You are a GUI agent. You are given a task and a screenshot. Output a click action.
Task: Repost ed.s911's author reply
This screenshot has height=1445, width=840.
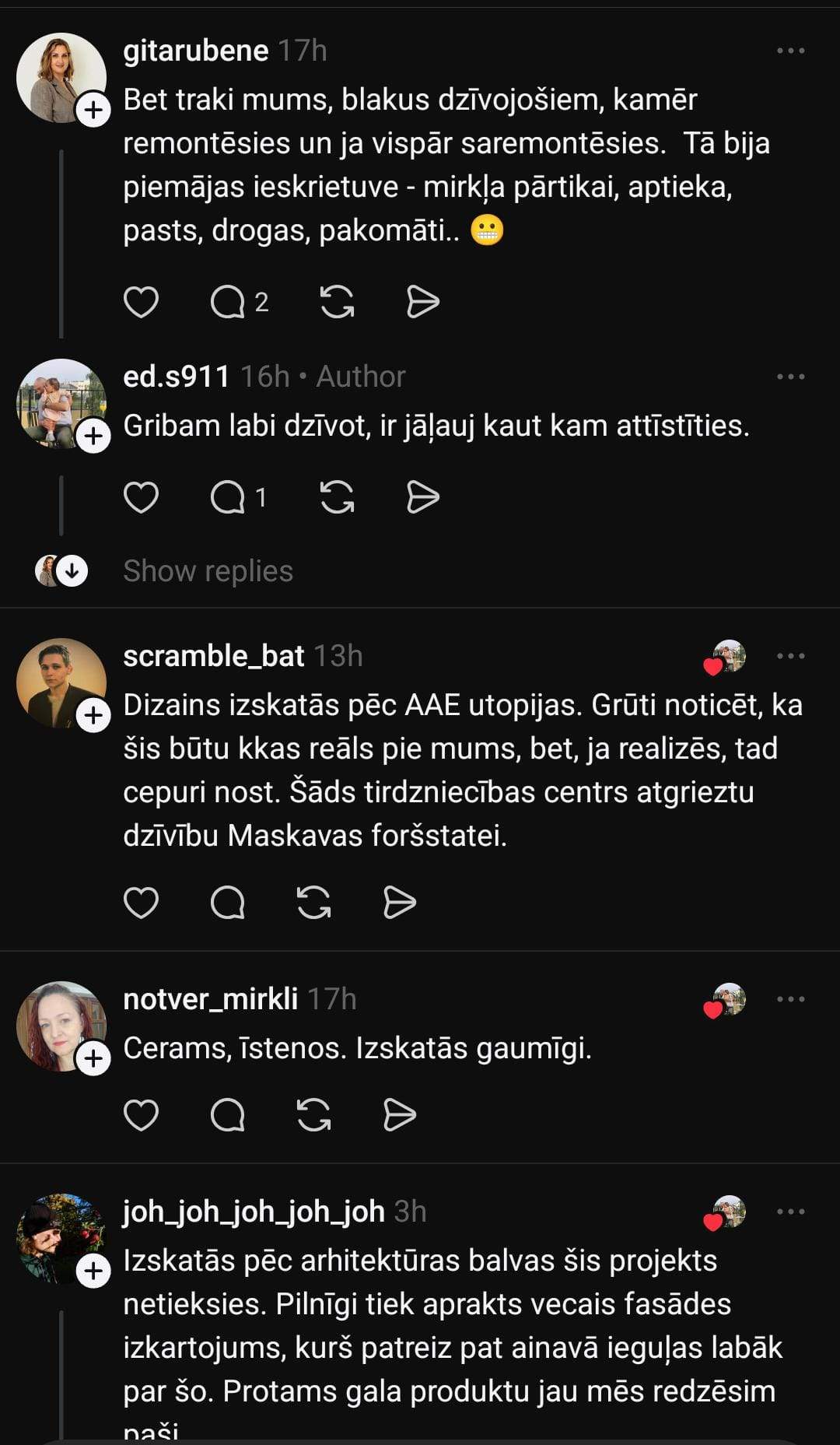[x=337, y=497]
